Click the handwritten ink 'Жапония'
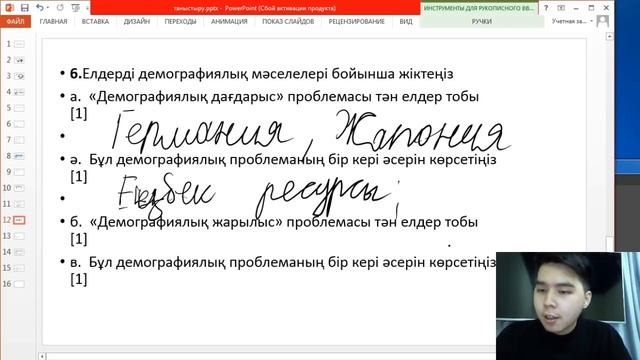The height and width of the screenshot is (360, 640). [422, 131]
